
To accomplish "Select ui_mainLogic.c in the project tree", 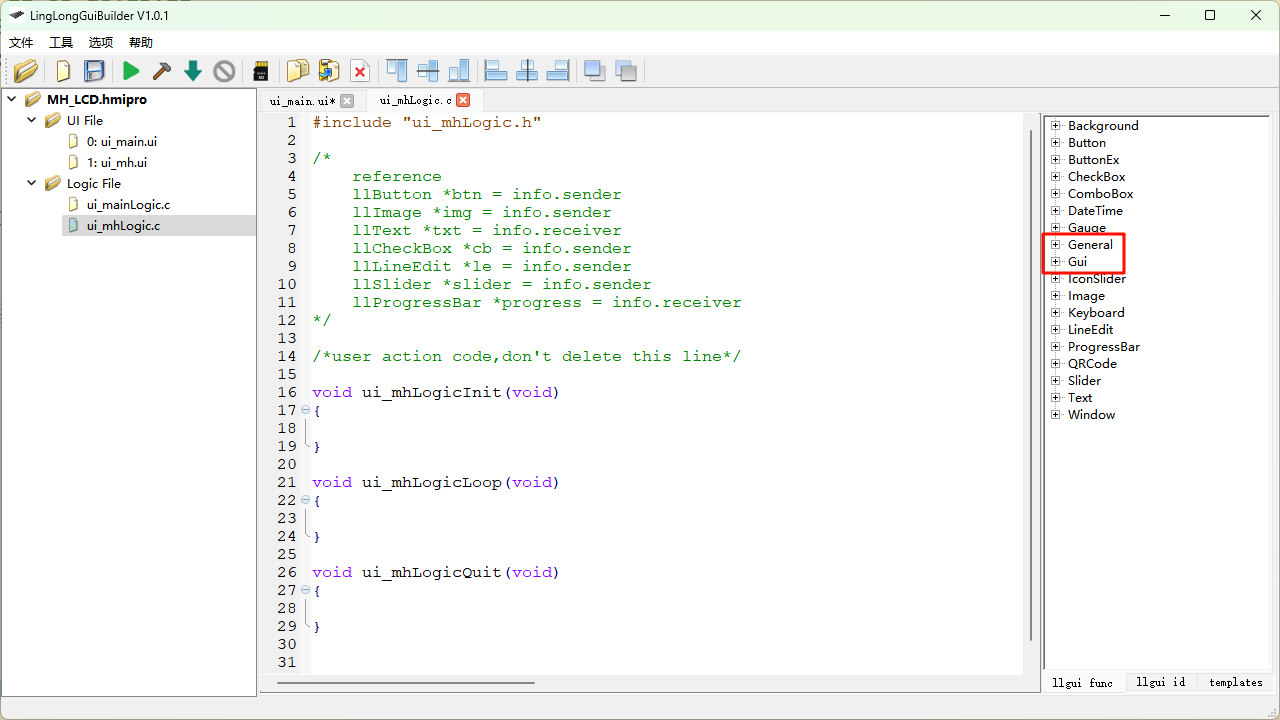I will click(x=127, y=205).
